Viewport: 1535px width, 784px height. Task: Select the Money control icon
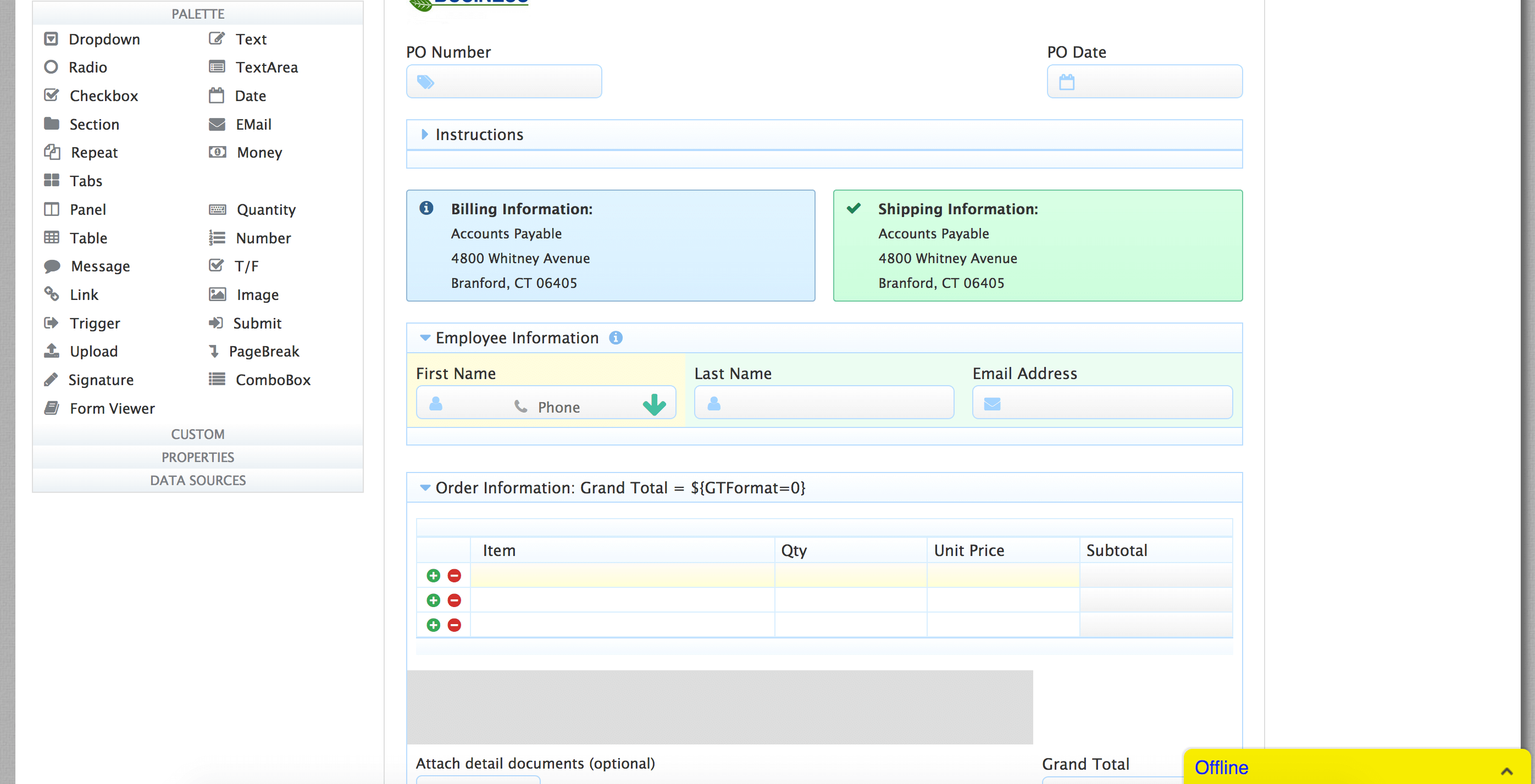point(217,152)
